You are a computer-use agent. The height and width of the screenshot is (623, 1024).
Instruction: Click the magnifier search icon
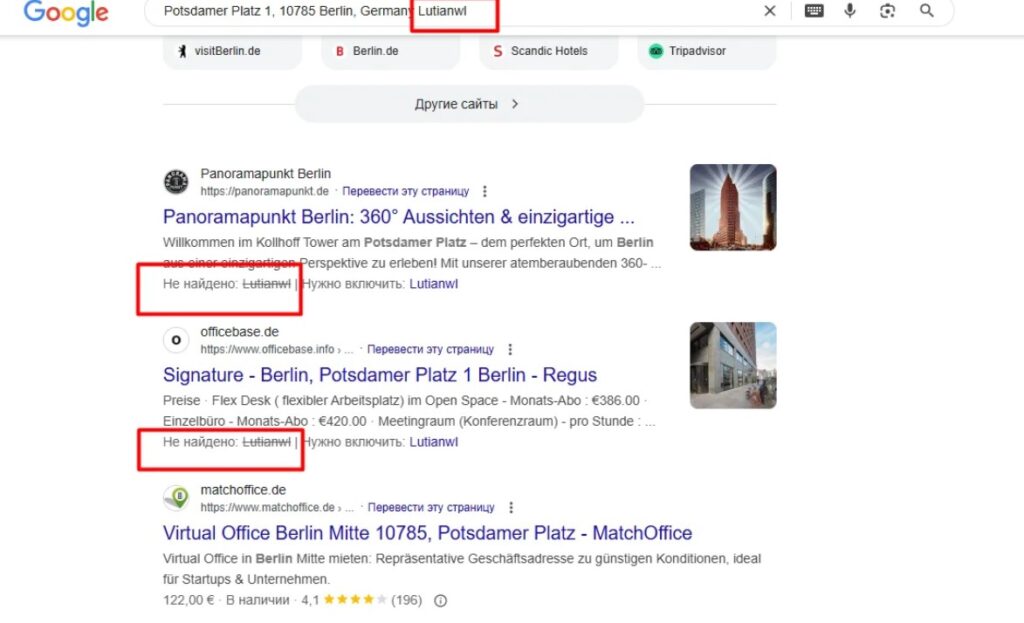(926, 10)
